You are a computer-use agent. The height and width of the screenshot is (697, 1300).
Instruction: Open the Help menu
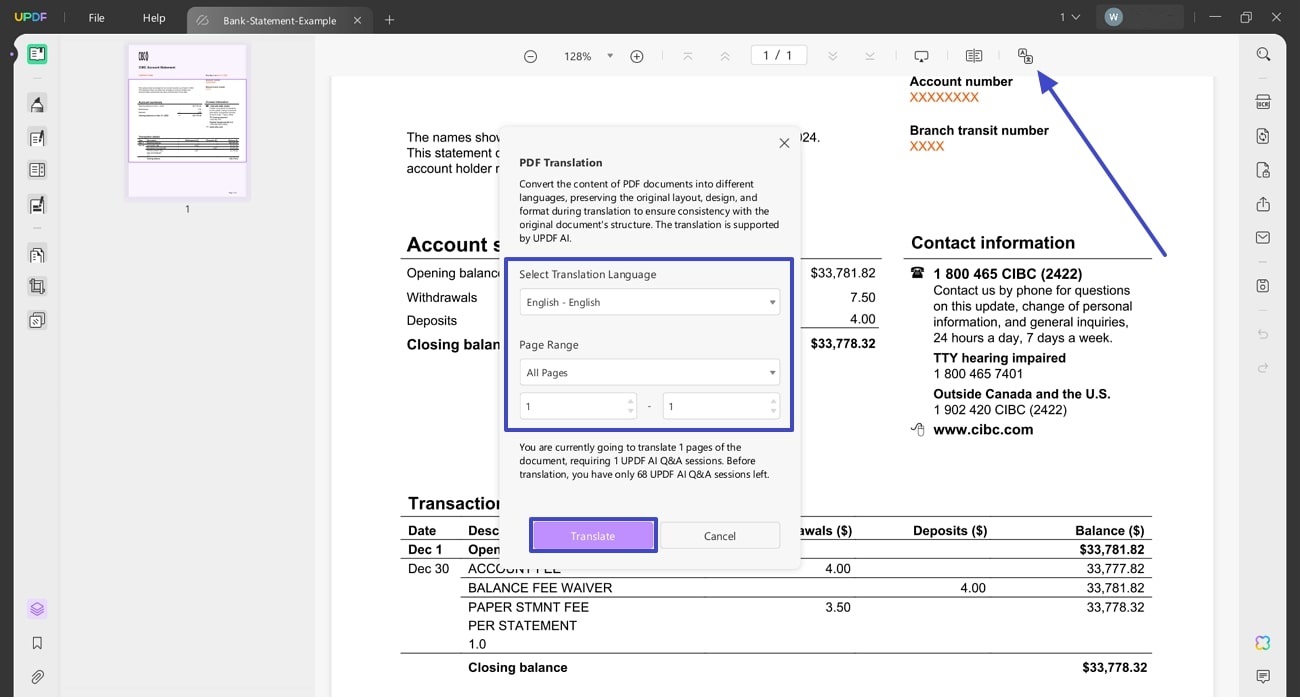[154, 18]
